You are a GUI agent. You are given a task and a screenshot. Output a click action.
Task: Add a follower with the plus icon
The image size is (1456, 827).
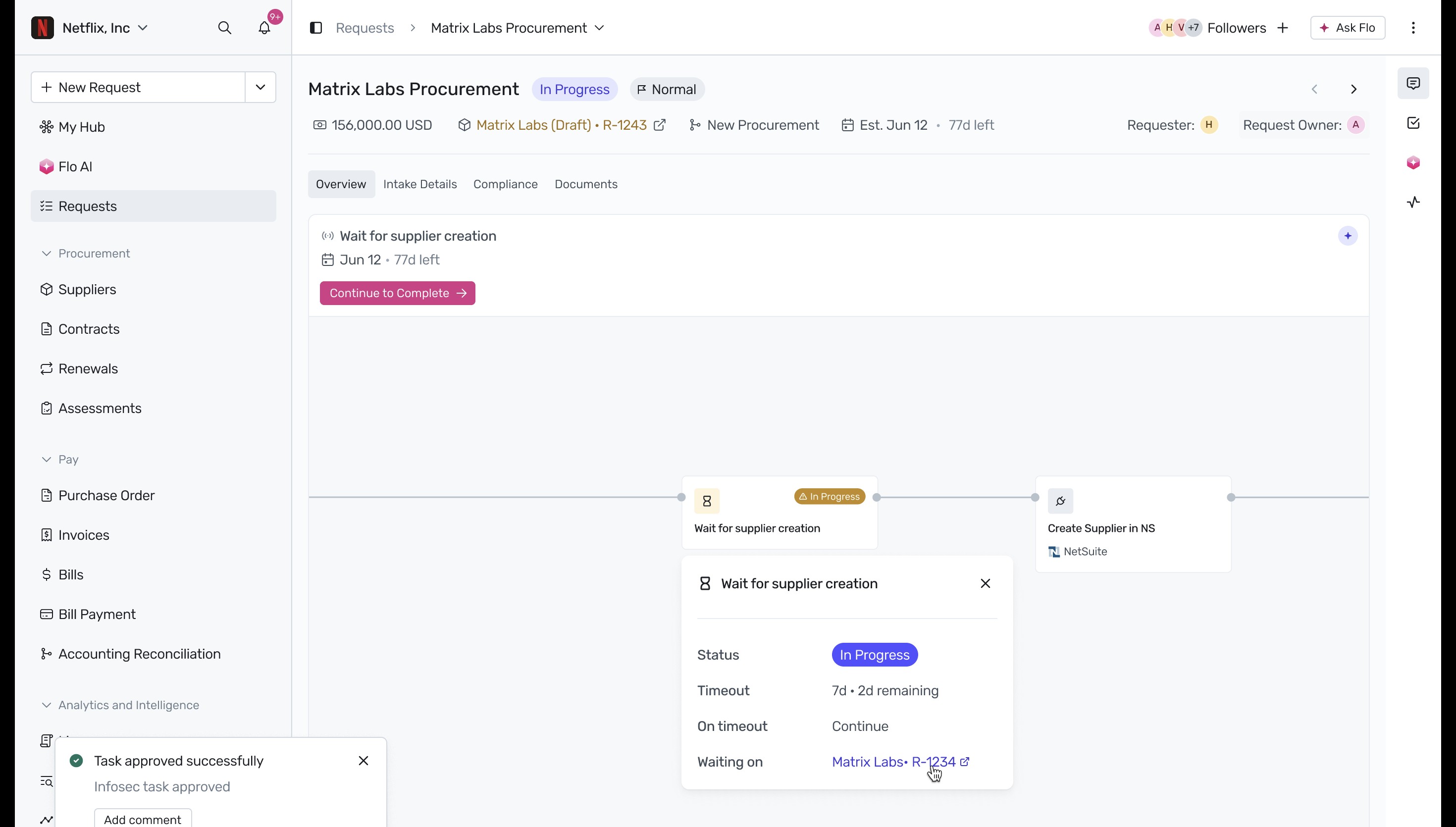[x=1283, y=28]
